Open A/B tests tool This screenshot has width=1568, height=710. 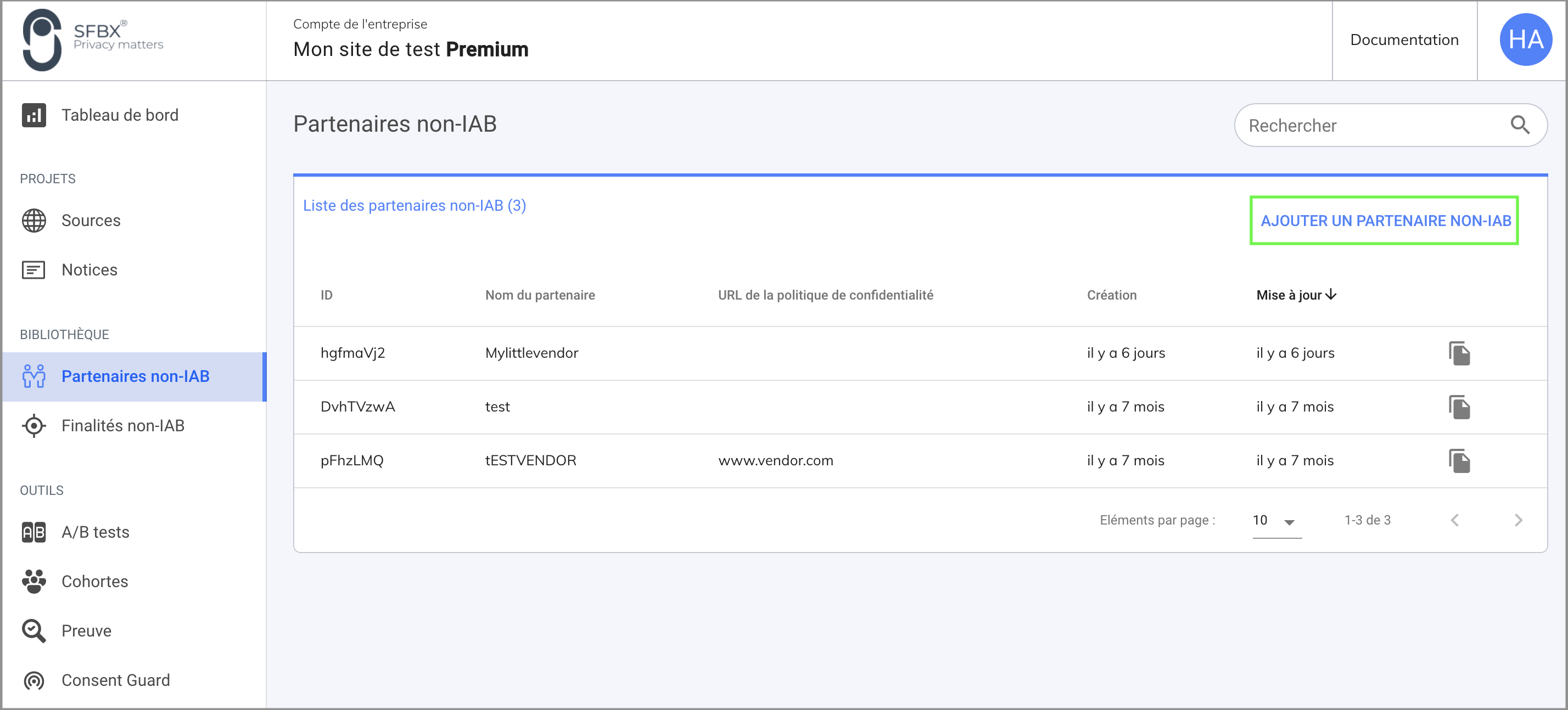(95, 532)
